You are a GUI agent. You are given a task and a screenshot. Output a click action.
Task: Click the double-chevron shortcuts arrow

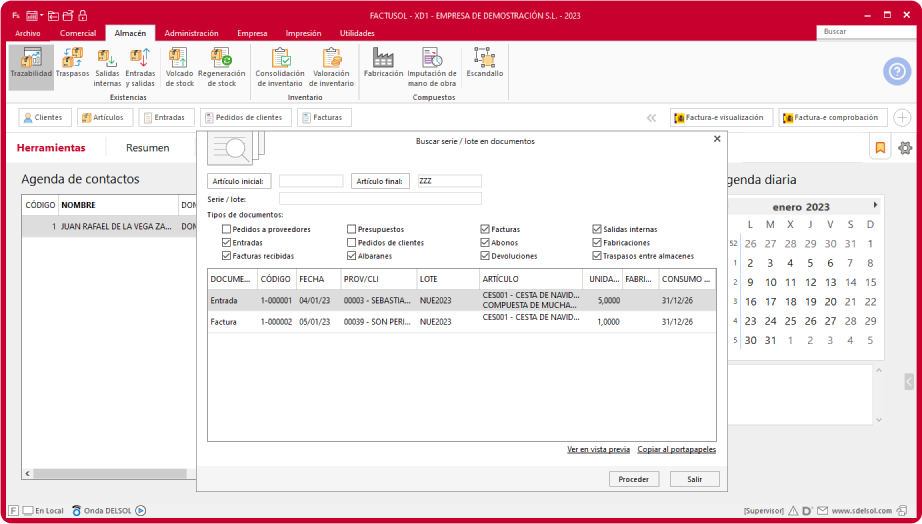click(652, 118)
